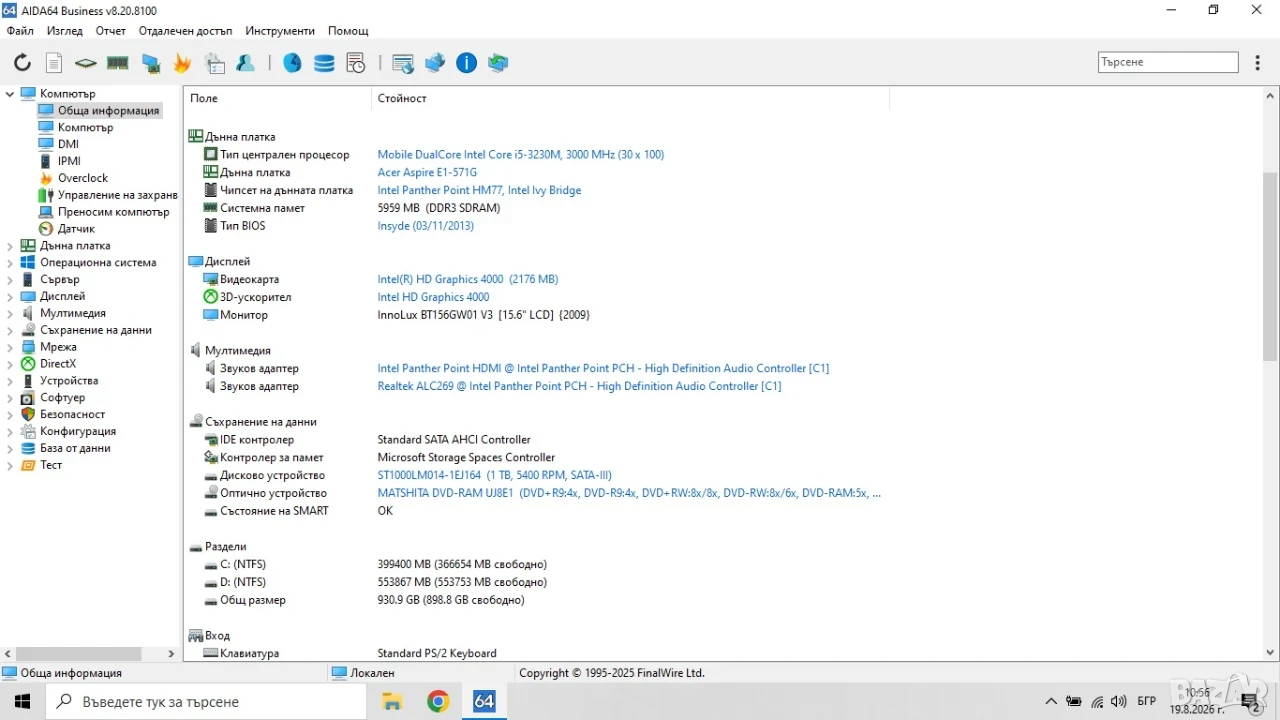The image size is (1280, 720).
Task: Click the CPU chip toolbar icon
Action: click(x=86, y=63)
